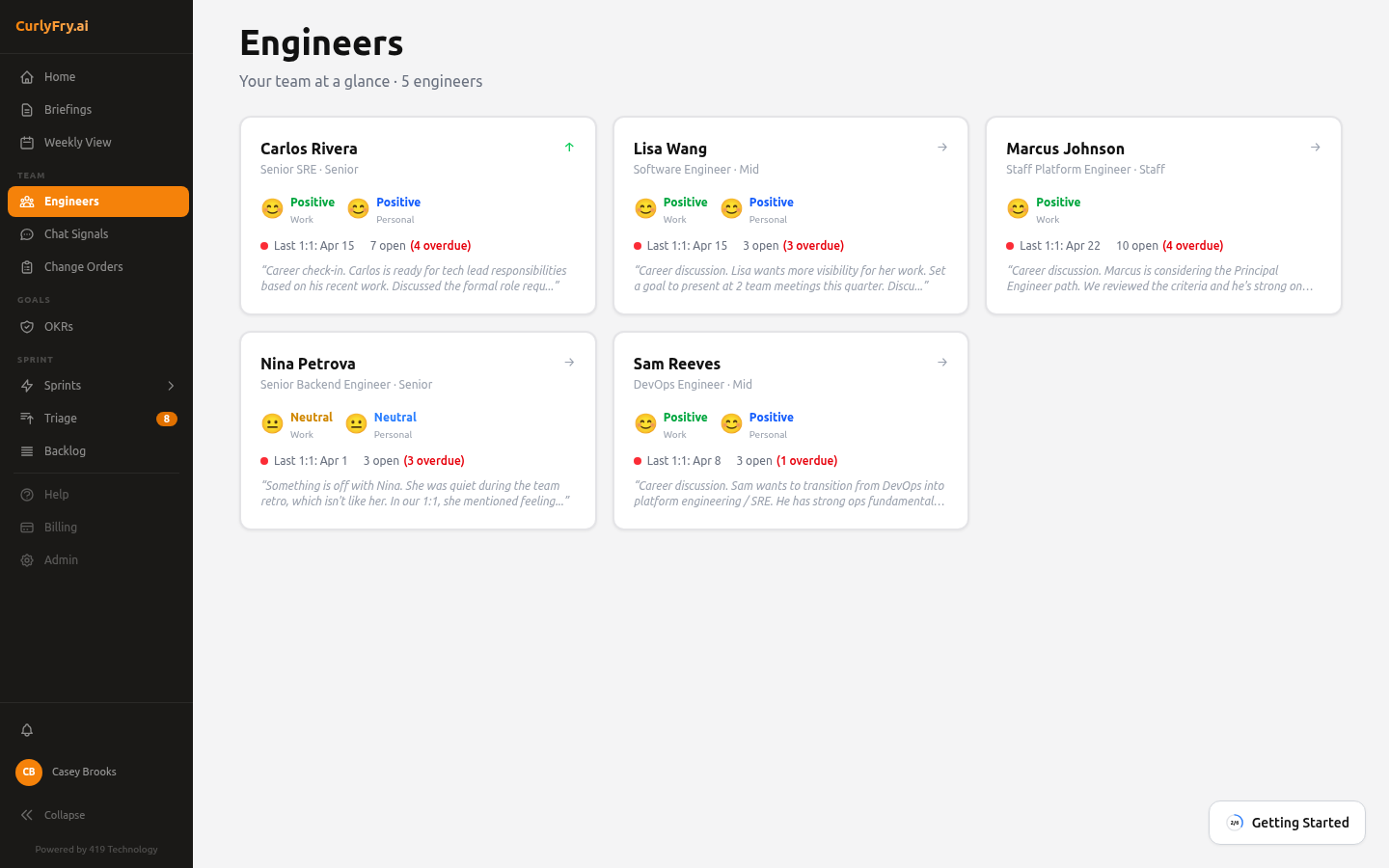Click Lisa Wang's 'Positive' Personal label
The width and height of the screenshot is (1389, 868).
pos(772,203)
